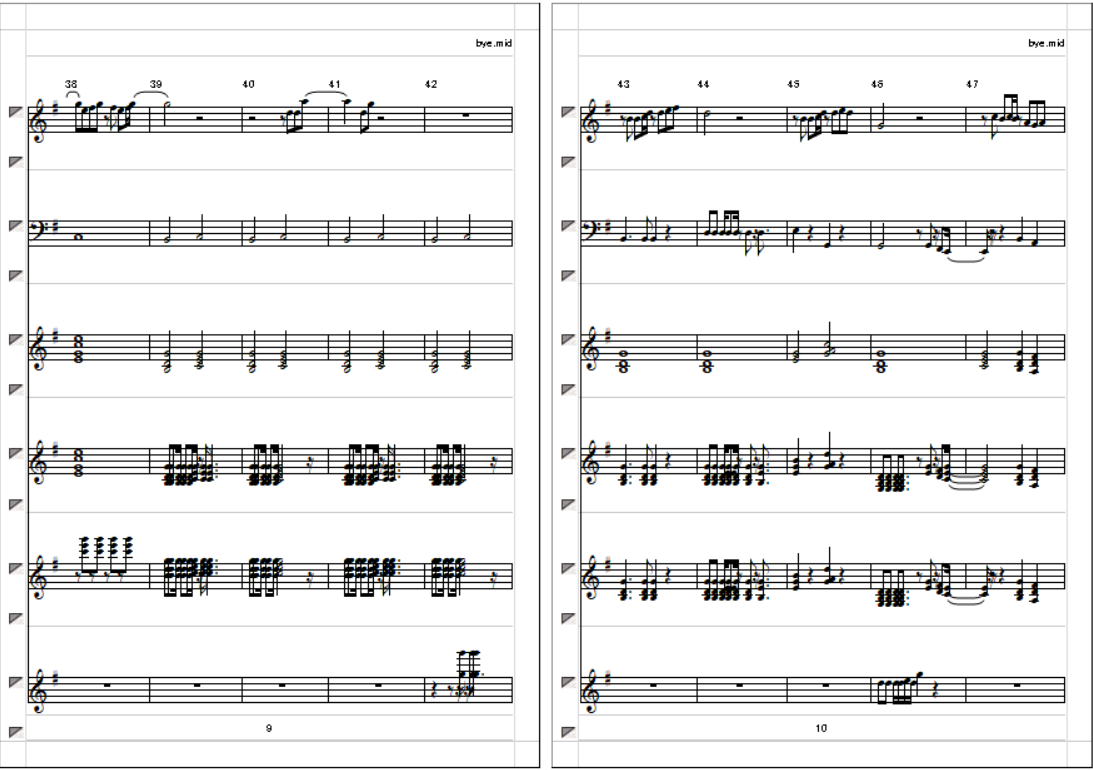Click the triangle marker beside right page's bottom staff

568,682
